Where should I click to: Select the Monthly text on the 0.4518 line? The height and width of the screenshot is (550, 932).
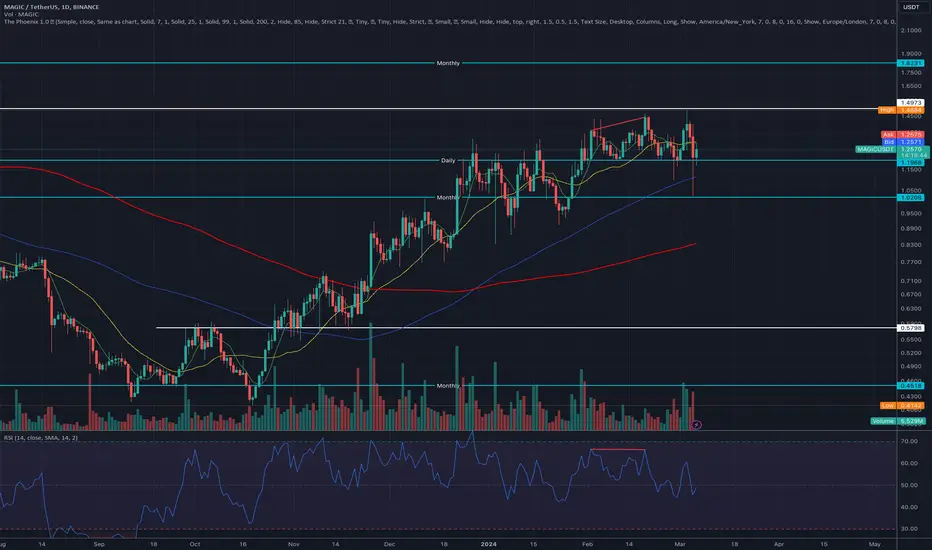(448, 386)
